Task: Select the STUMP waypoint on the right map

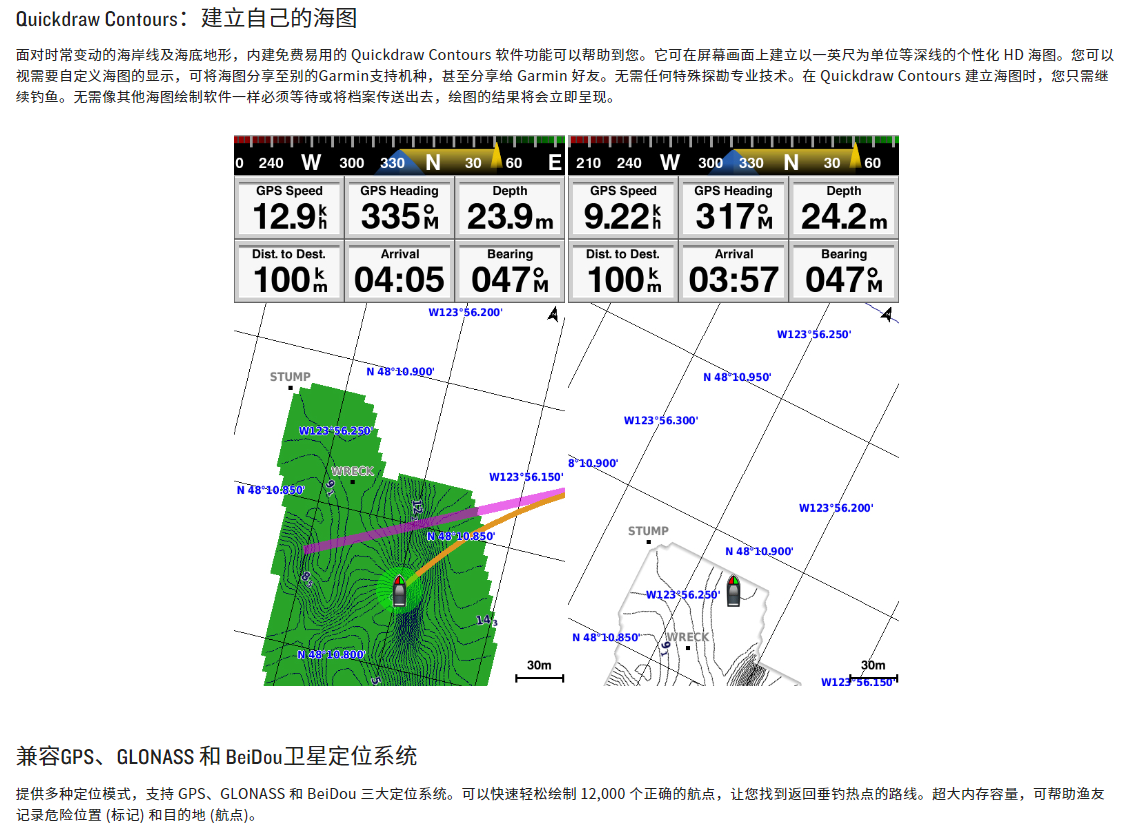Action: (648, 532)
